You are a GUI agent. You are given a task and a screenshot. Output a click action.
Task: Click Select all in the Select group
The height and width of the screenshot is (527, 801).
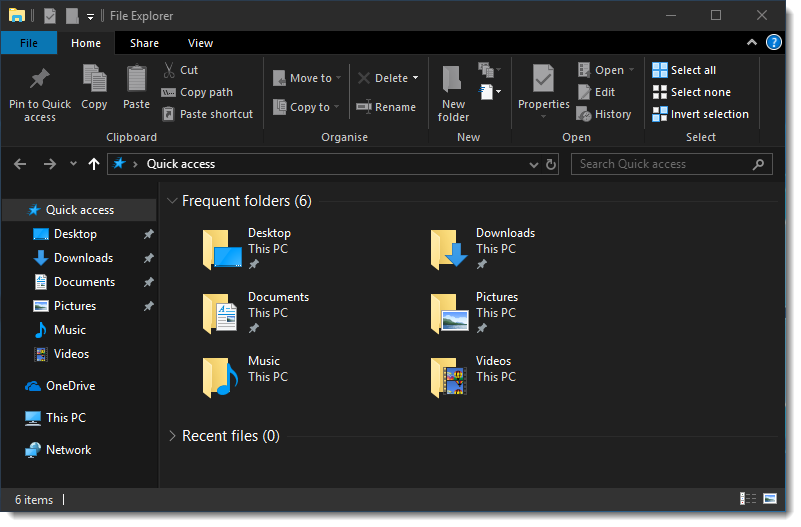pyautogui.click(x=685, y=70)
